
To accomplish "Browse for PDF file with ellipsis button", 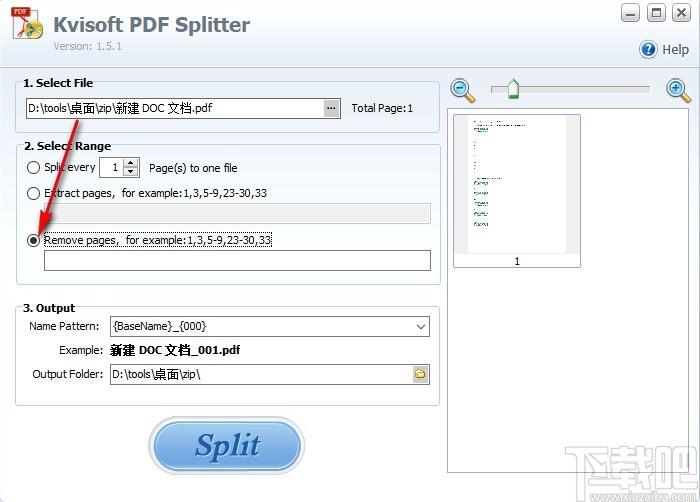I will (x=331, y=108).
